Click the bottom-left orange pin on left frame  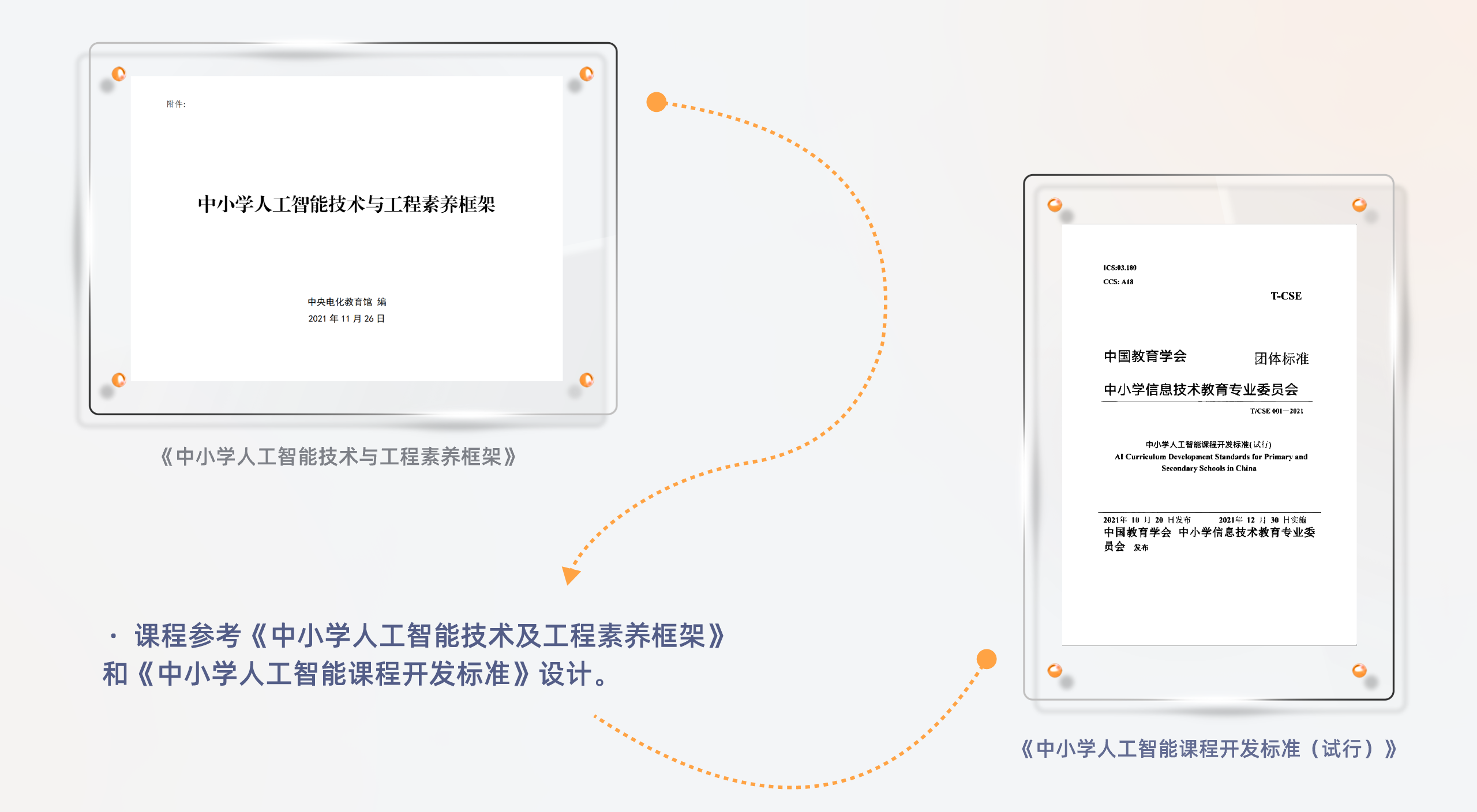pos(119,379)
